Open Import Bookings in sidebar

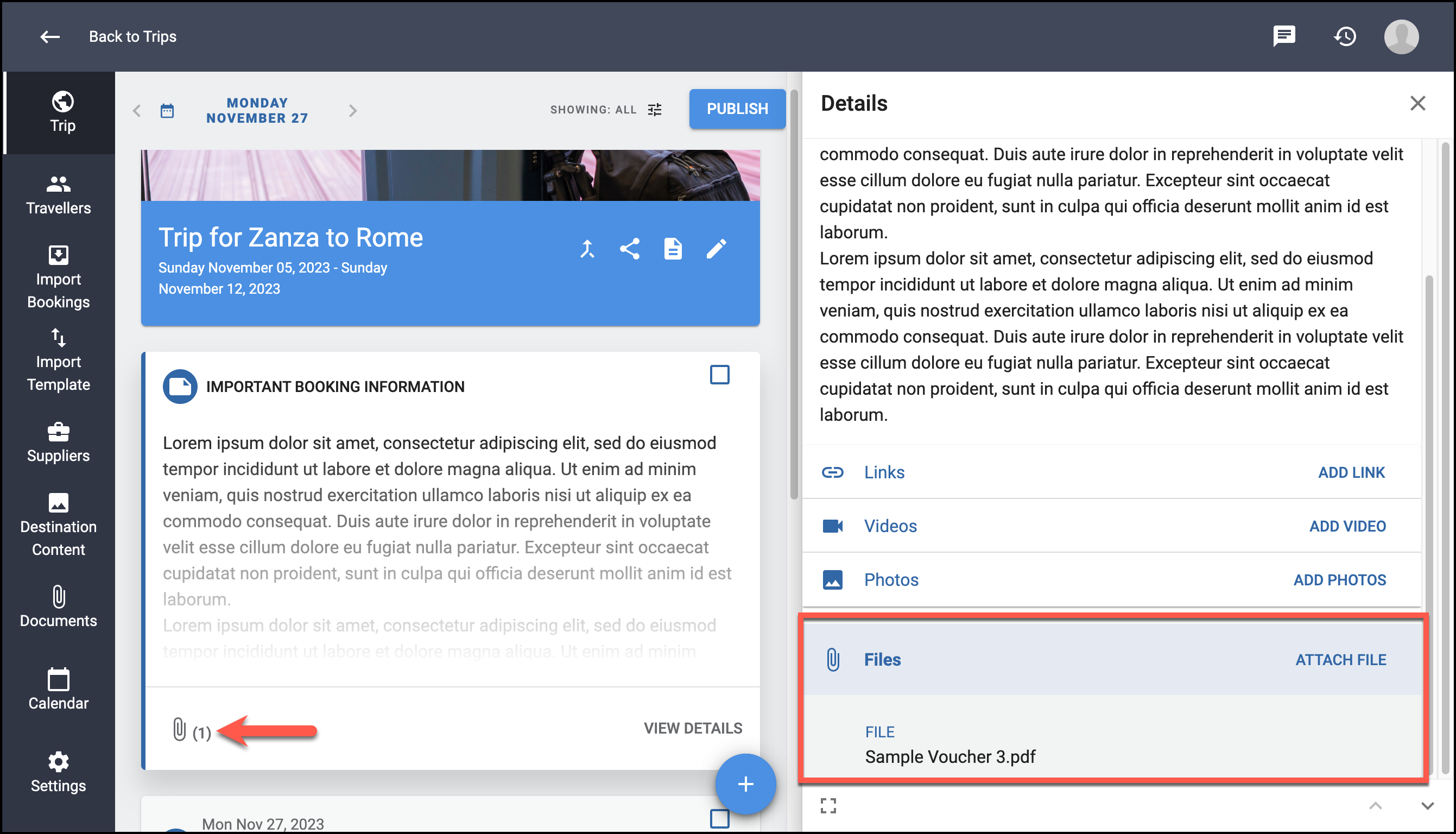[59, 277]
